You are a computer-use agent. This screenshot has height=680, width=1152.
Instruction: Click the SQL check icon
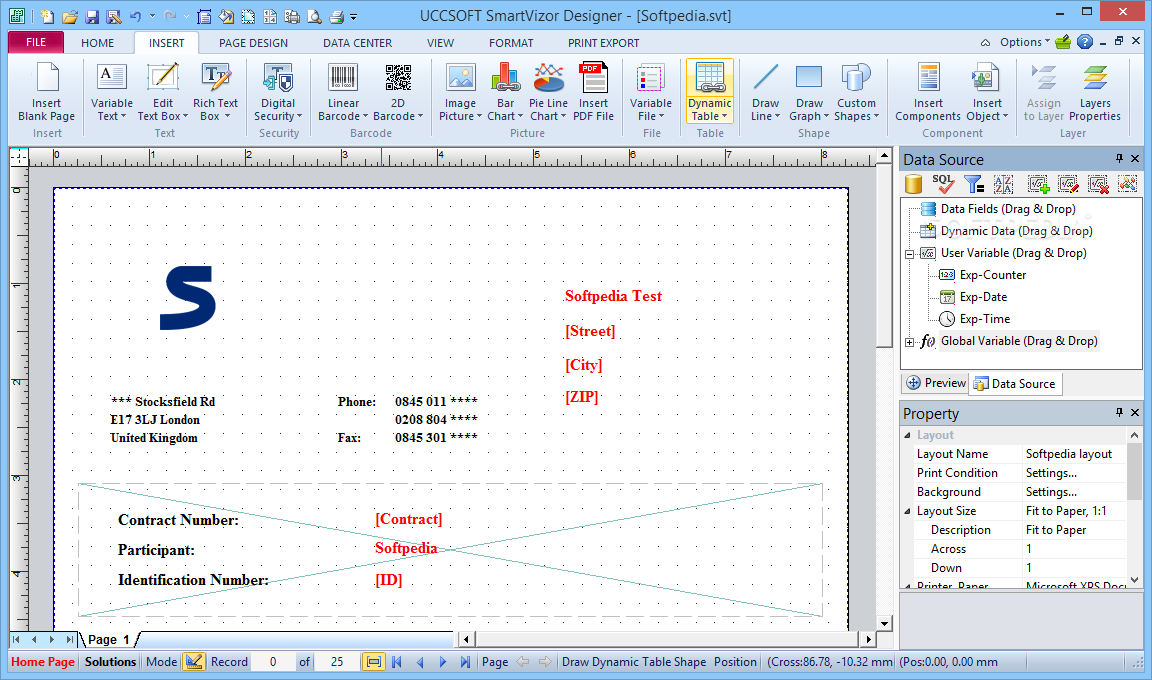coord(943,184)
